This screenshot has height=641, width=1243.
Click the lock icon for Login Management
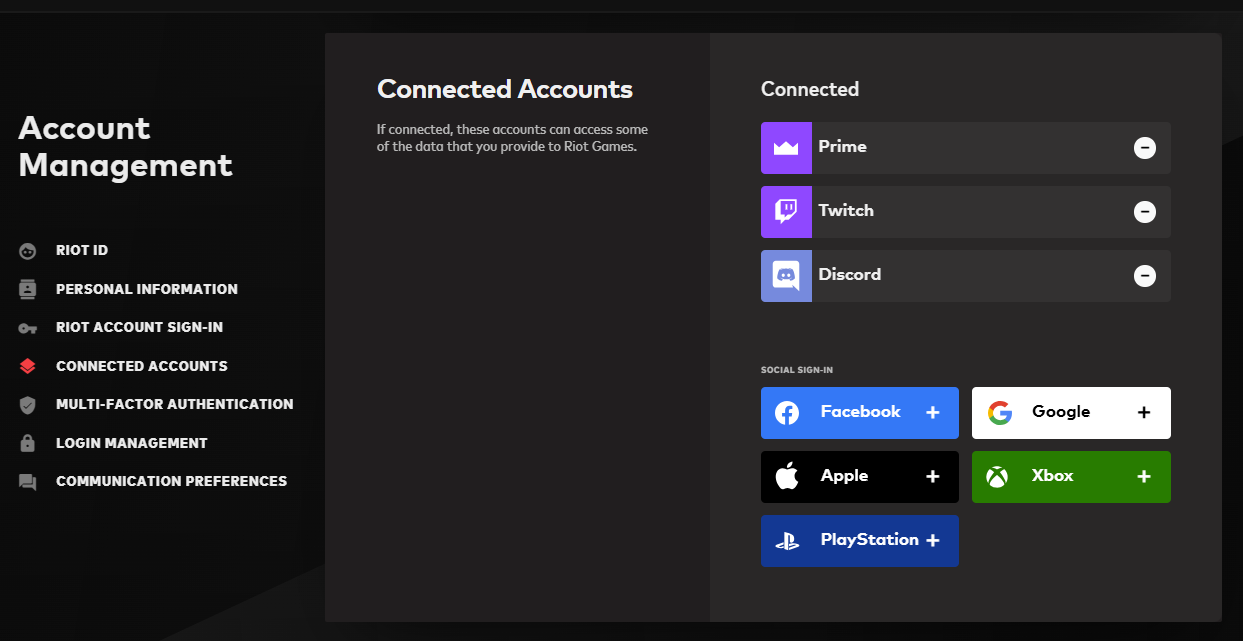[28, 443]
